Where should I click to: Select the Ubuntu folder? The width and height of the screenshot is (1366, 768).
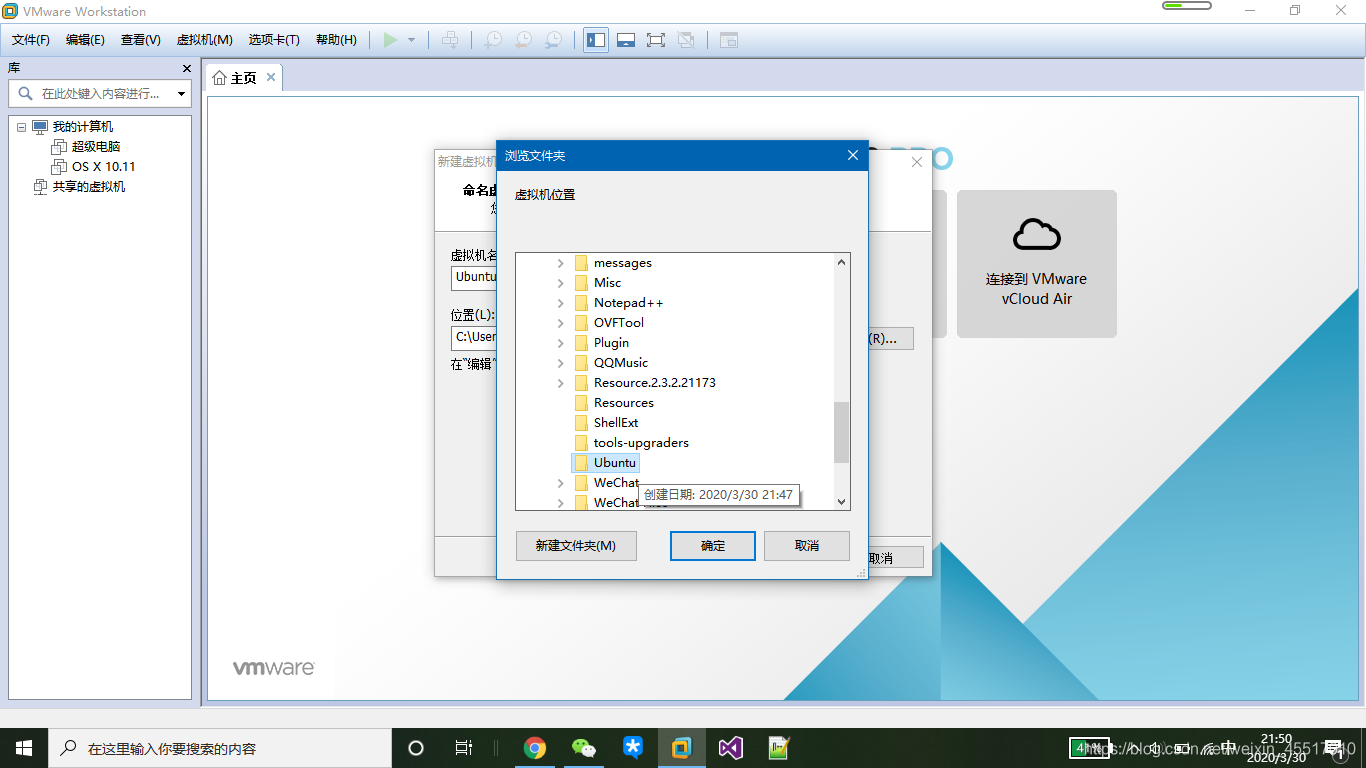614,463
